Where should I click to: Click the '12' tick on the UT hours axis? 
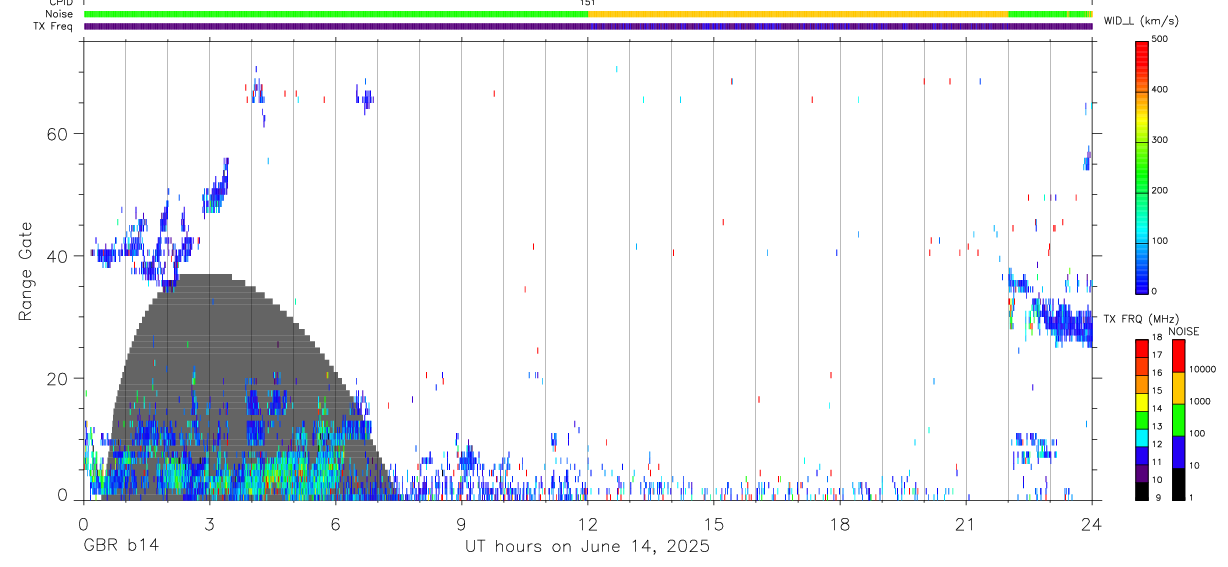[x=587, y=524]
